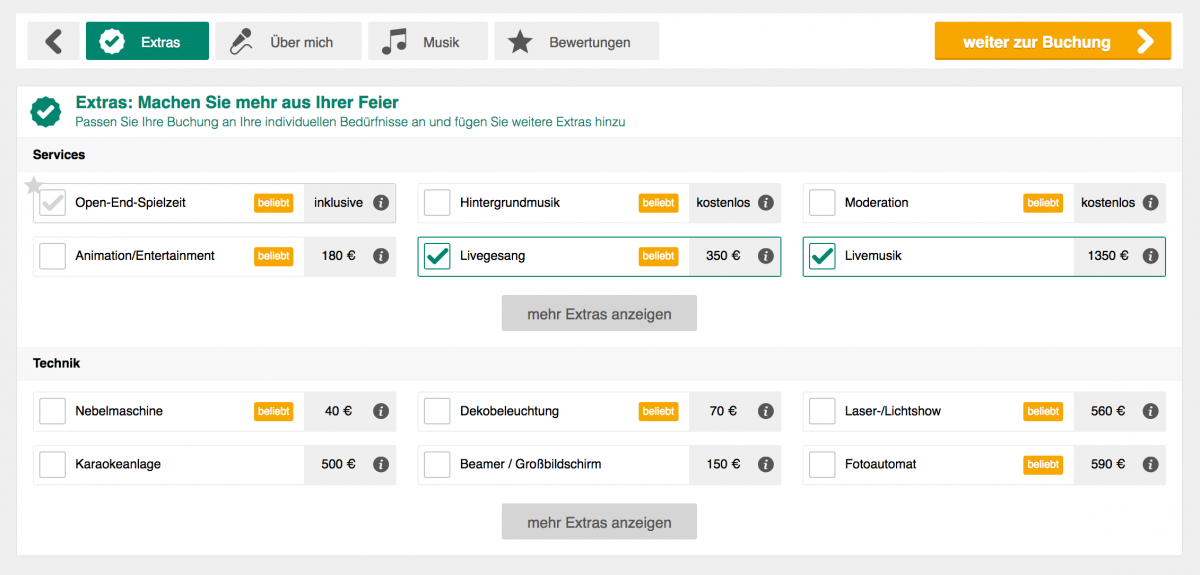Click info icon for Laser-/Lichtshow
Viewport: 1200px width, 575px height.
[1150, 411]
